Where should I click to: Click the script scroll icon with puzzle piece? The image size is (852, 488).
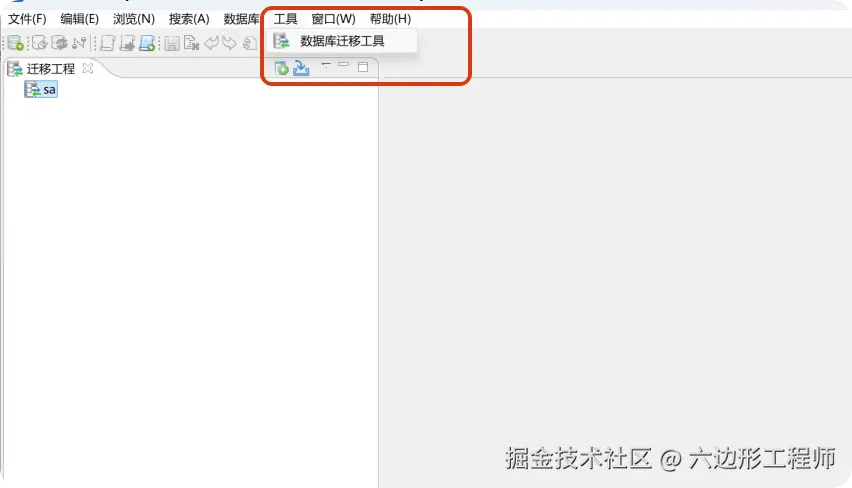pos(127,43)
